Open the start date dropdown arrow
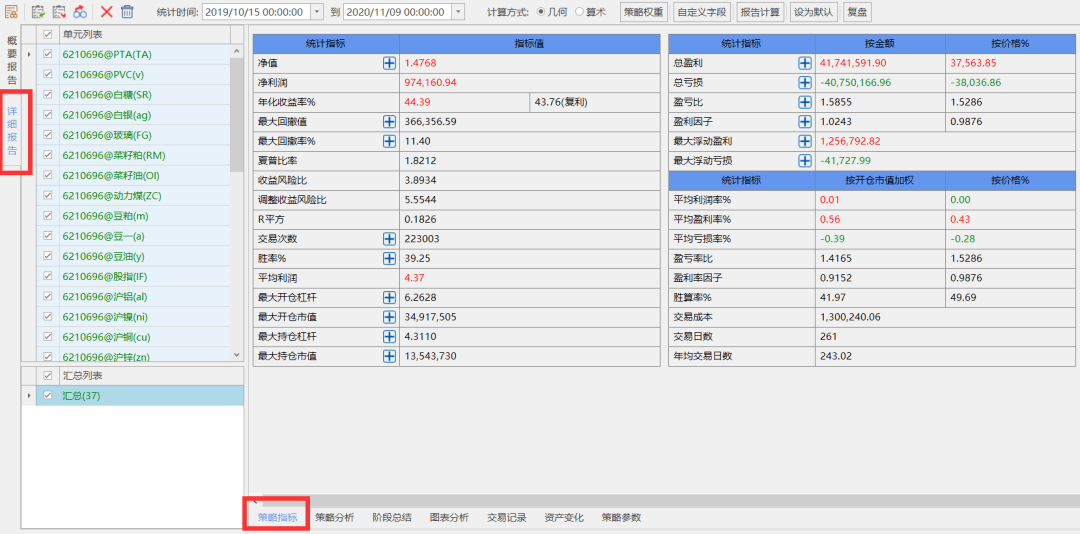This screenshot has height=534, width=1080. (317, 12)
